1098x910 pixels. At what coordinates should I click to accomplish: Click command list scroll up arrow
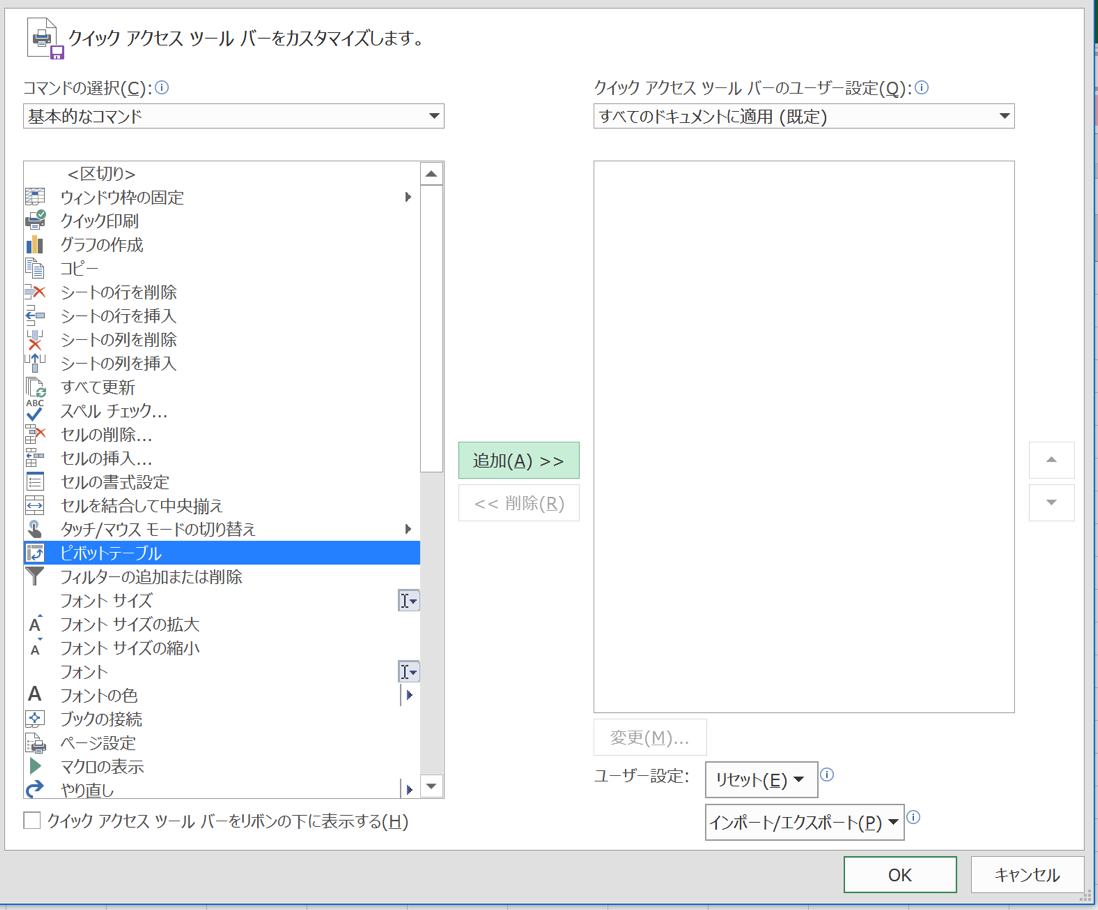431,174
